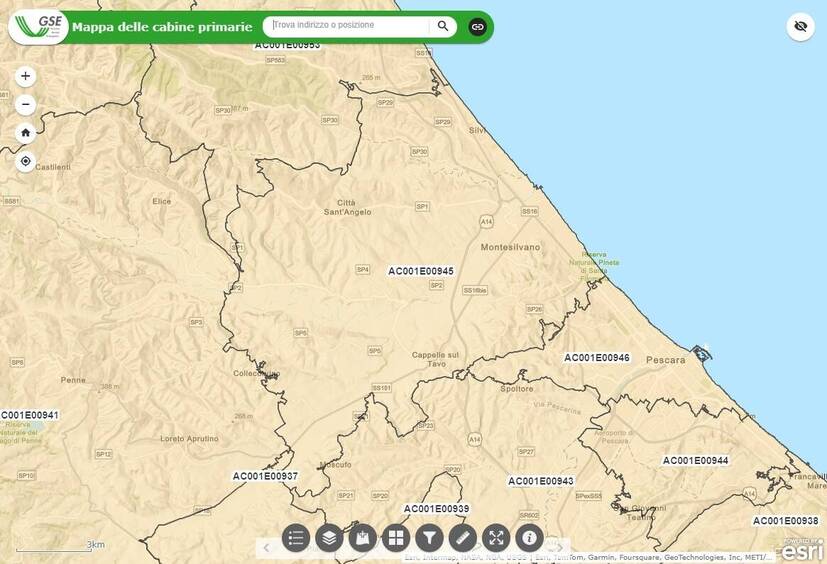This screenshot has height=564, width=827.
Task: Open the layers list widget
Action: point(329,538)
